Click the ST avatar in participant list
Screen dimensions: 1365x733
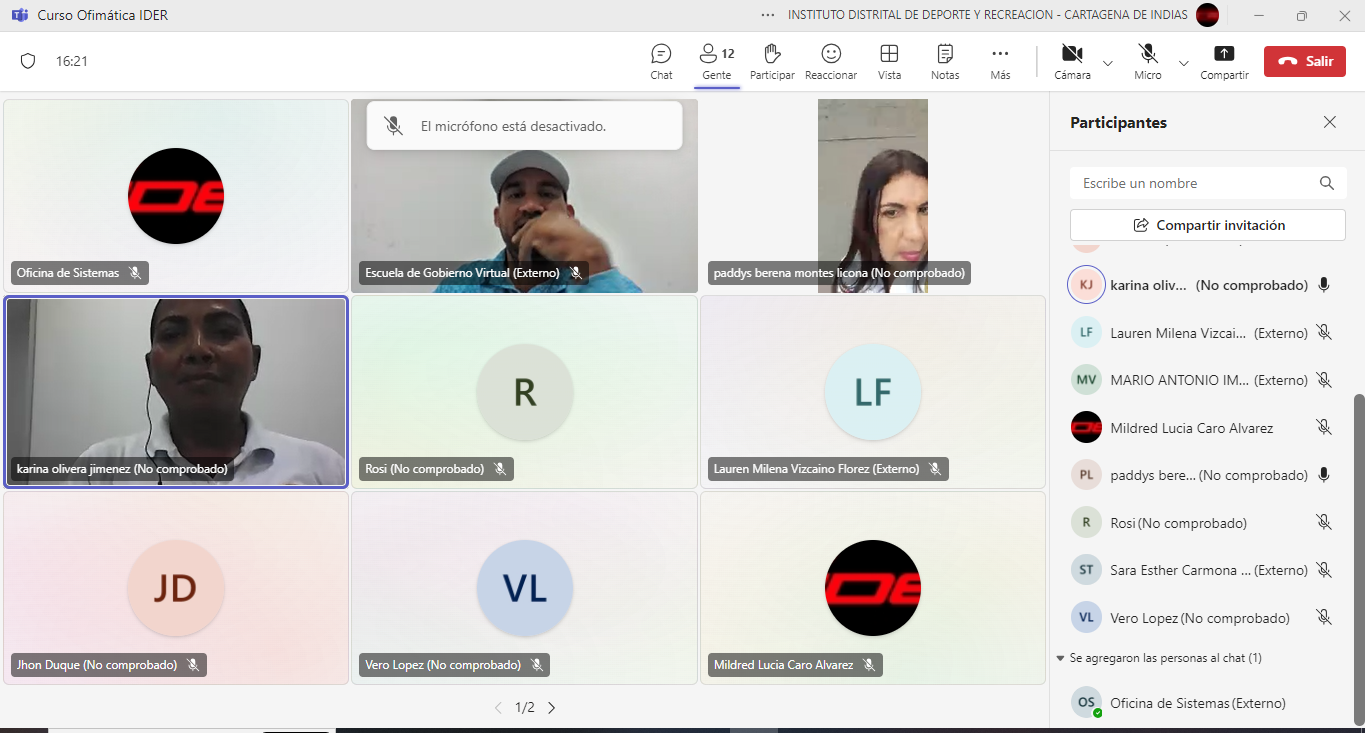[x=1086, y=570]
